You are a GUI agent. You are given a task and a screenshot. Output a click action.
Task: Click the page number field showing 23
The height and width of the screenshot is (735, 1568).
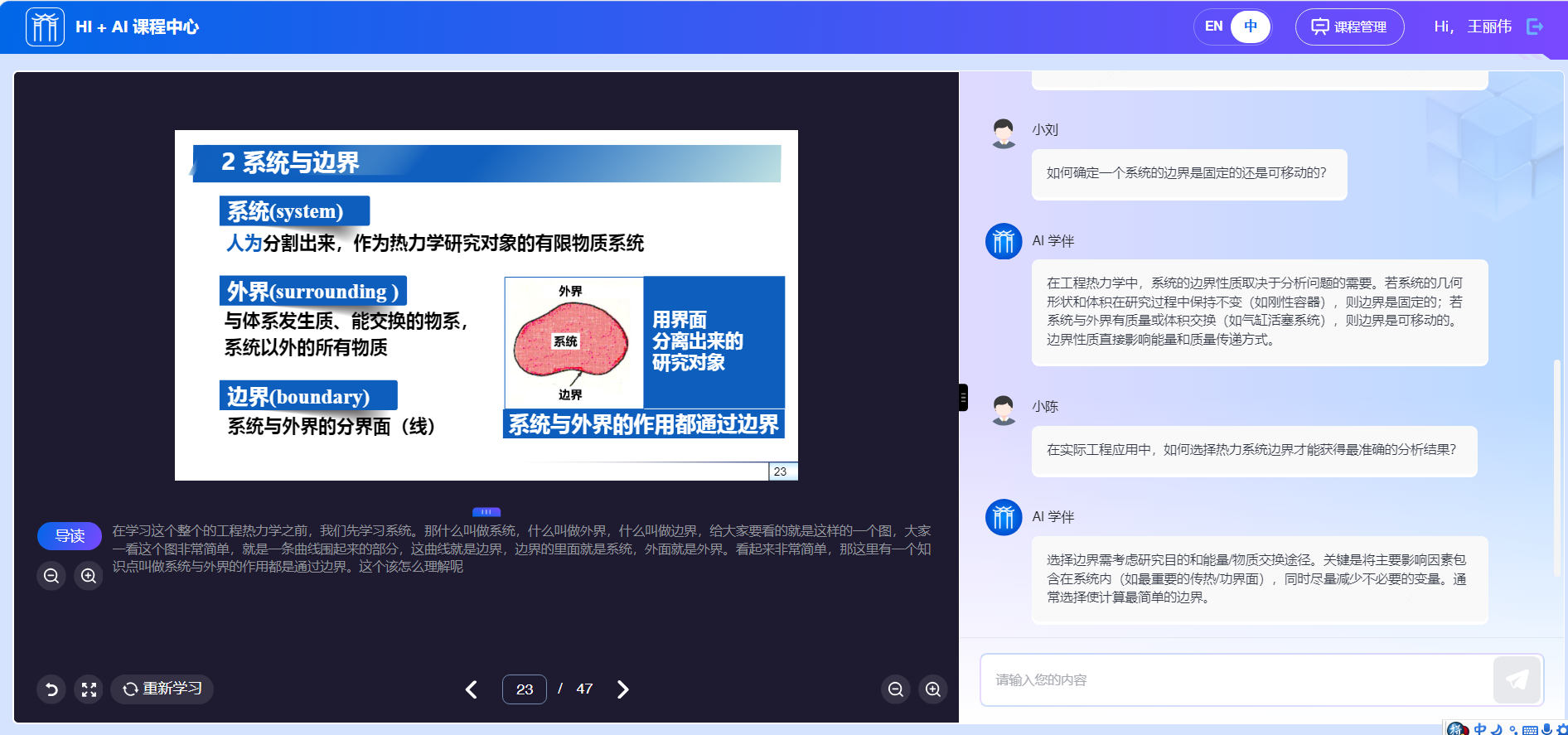click(524, 689)
